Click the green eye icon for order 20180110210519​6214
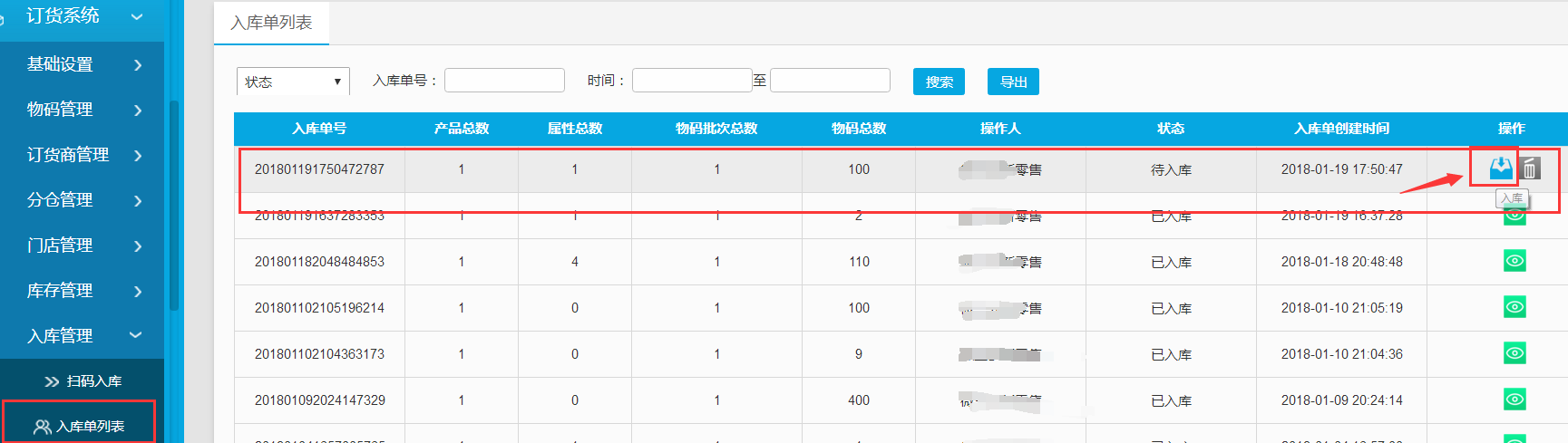The image size is (1568, 443). [x=1514, y=307]
